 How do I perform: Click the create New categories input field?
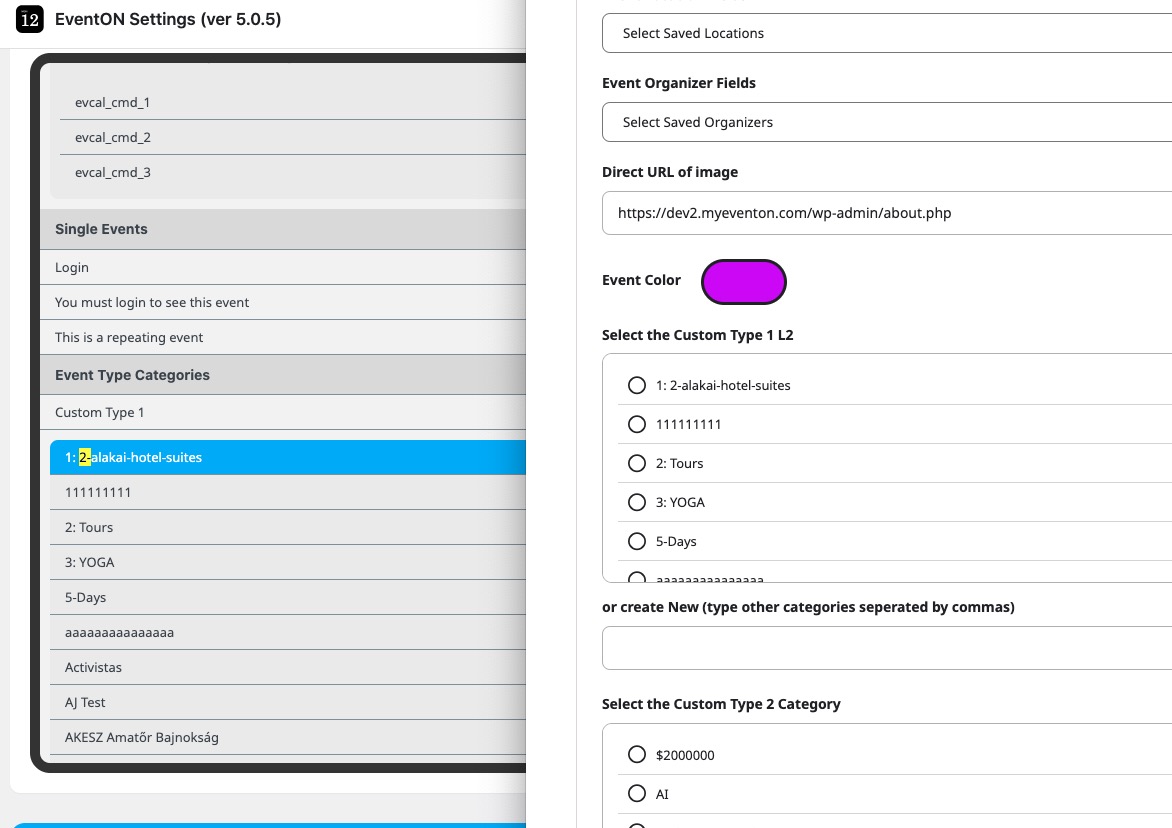(x=886, y=648)
